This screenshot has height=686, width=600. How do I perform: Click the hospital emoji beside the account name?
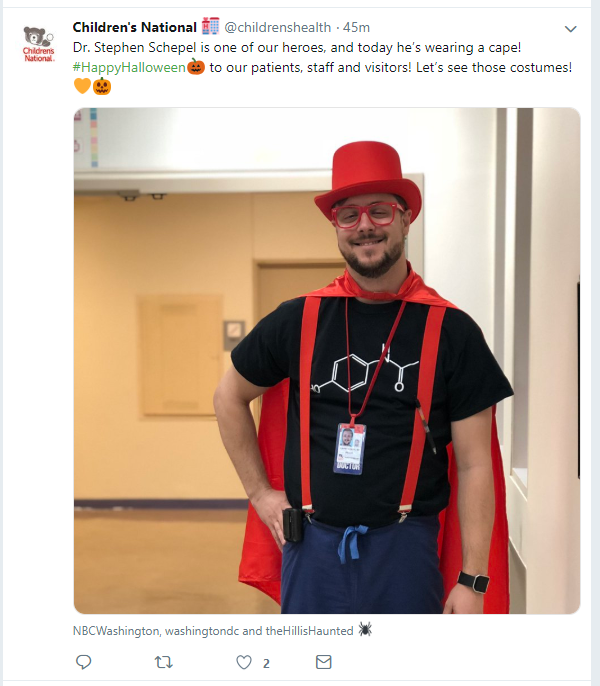[x=210, y=26]
